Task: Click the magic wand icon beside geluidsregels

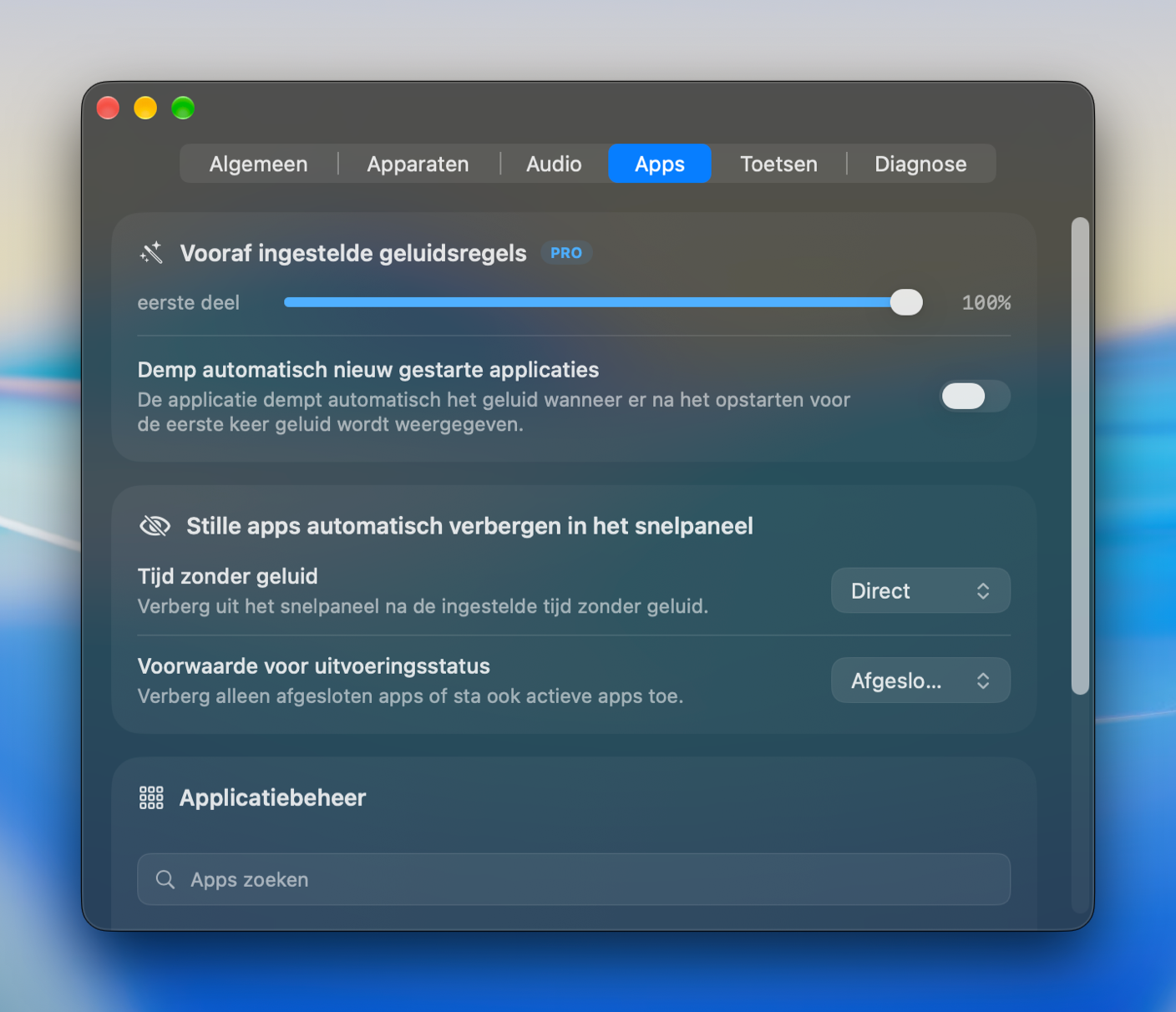Action: [x=151, y=253]
